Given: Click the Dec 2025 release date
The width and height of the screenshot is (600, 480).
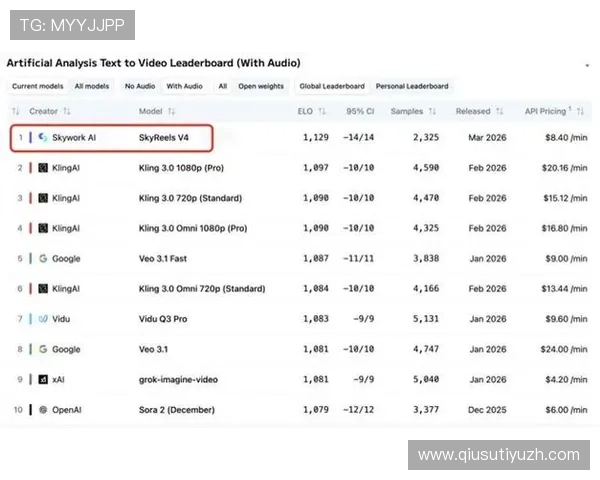Looking at the screenshot, I should coord(487,410).
